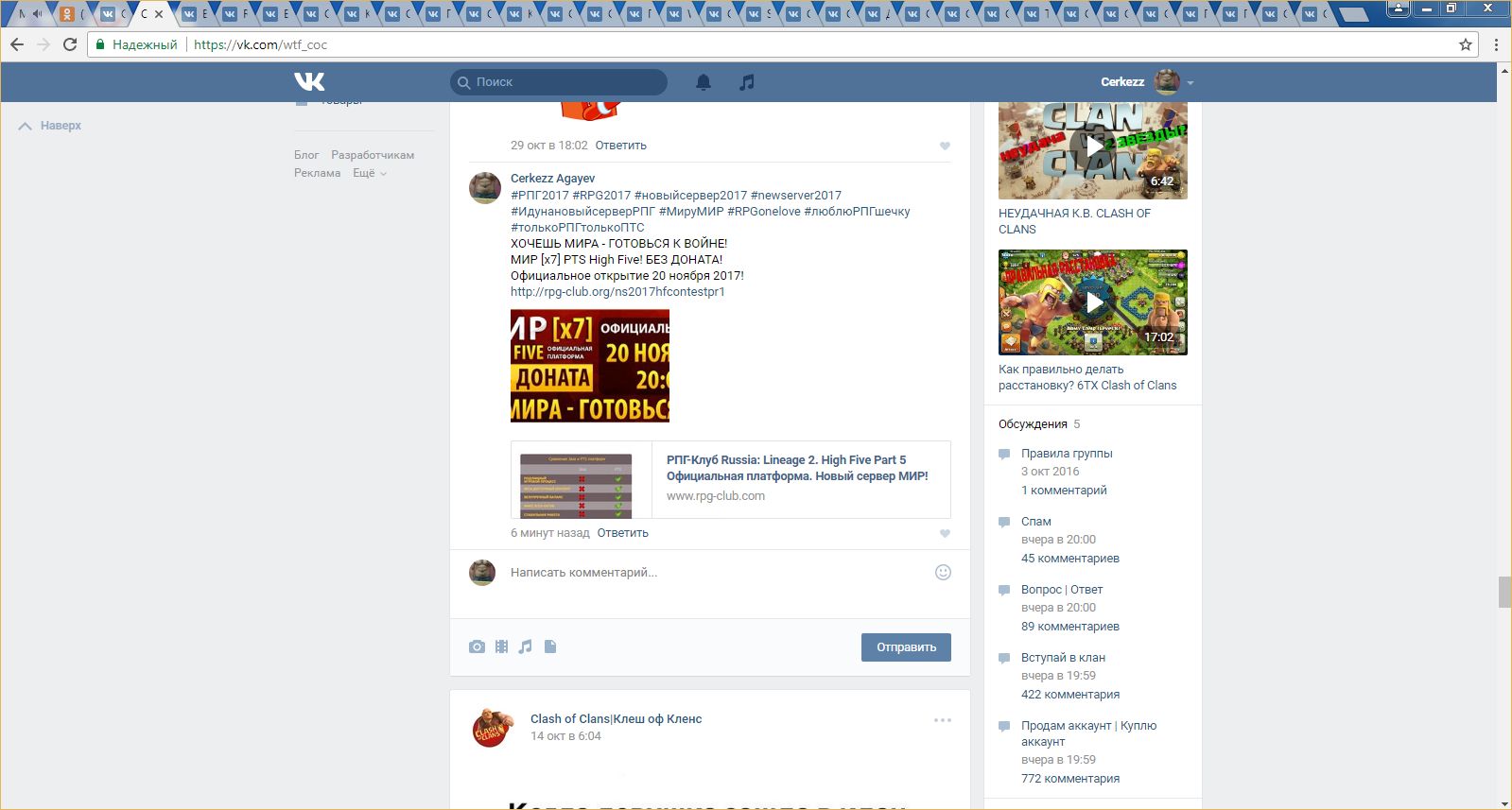Like the comment posted 6 минут назад
The height and width of the screenshot is (810, 1512).
(x=945, y=534)
